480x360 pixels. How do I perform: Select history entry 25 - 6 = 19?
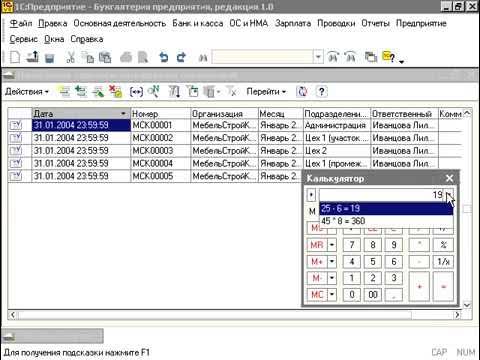pos(386,209)
